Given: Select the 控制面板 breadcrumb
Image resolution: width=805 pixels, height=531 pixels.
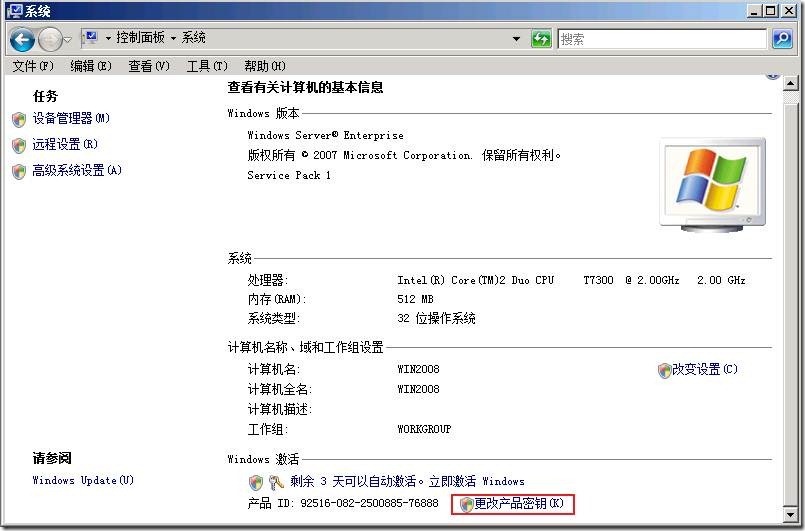Looking at the screenshot, I should tap(140, 37).
